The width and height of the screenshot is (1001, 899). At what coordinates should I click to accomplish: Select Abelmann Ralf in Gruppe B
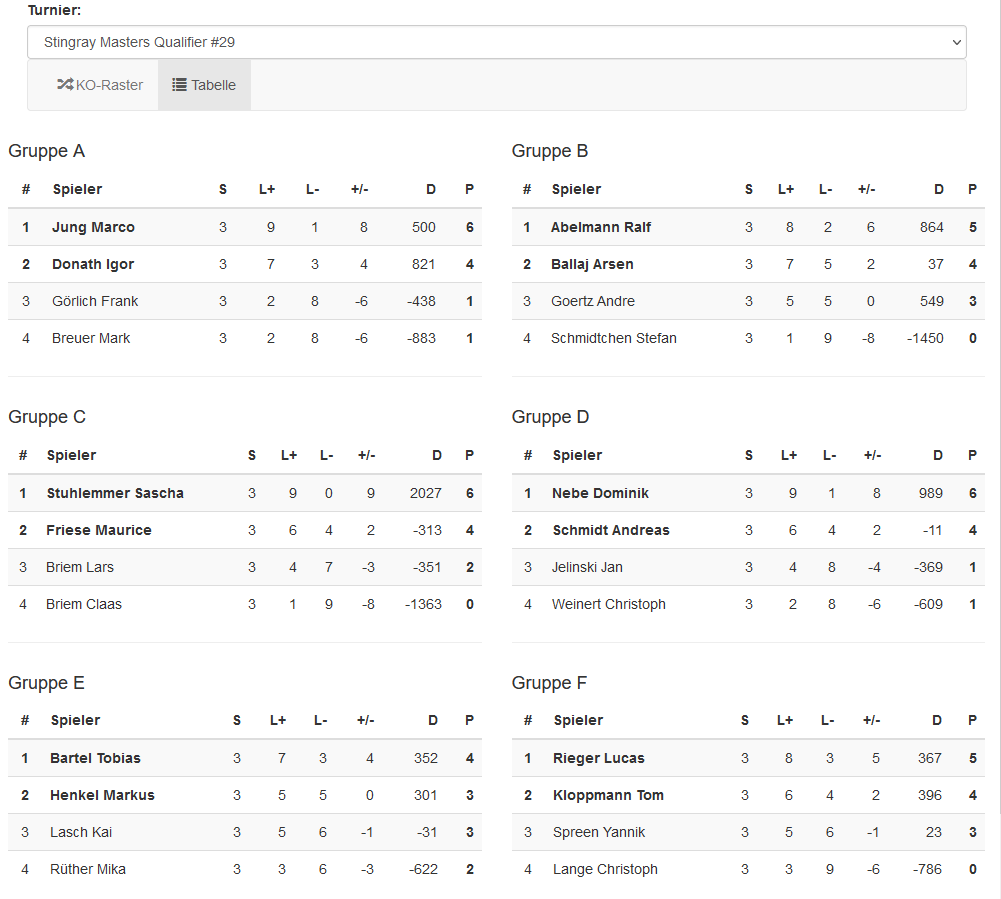tap(600, 227)
